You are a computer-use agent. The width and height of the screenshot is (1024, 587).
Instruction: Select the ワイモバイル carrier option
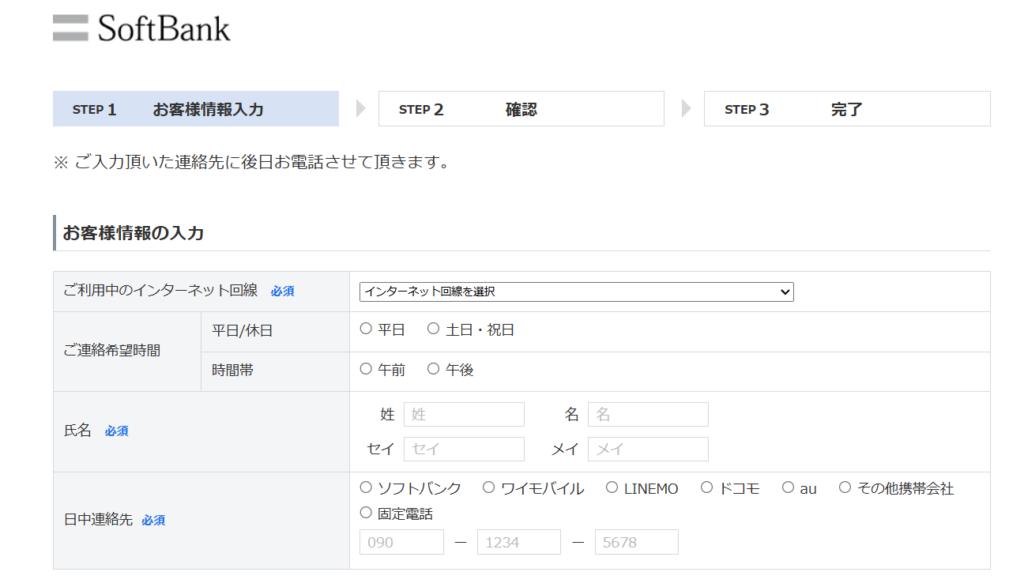[x=489, y=488]
